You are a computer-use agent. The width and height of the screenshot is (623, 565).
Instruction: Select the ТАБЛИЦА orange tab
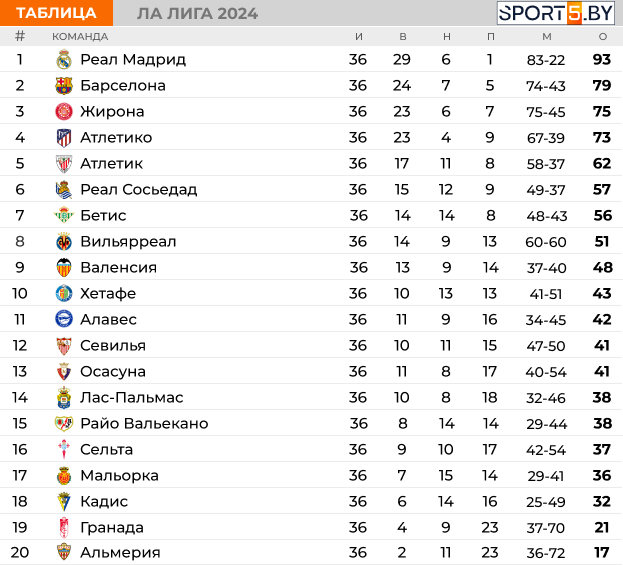[x=56, y=13]
